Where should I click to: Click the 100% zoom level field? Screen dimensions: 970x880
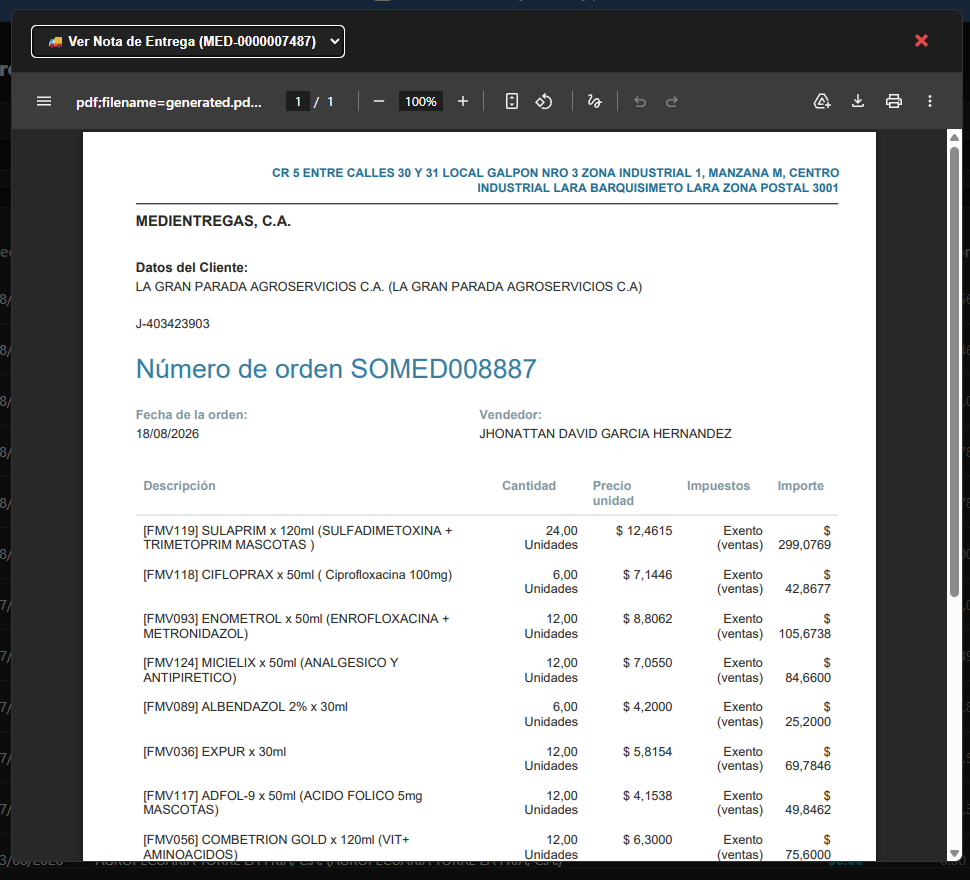click(421, 101)
